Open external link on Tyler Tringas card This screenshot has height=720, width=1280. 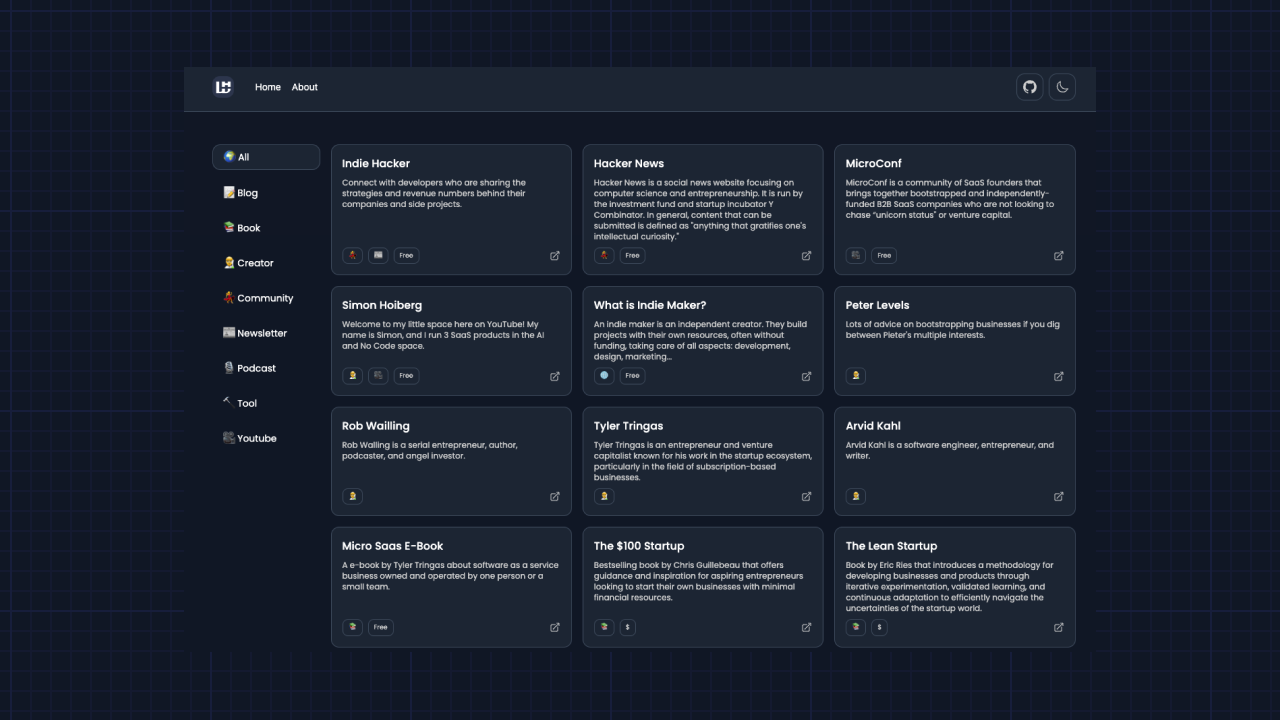[807, 497]
